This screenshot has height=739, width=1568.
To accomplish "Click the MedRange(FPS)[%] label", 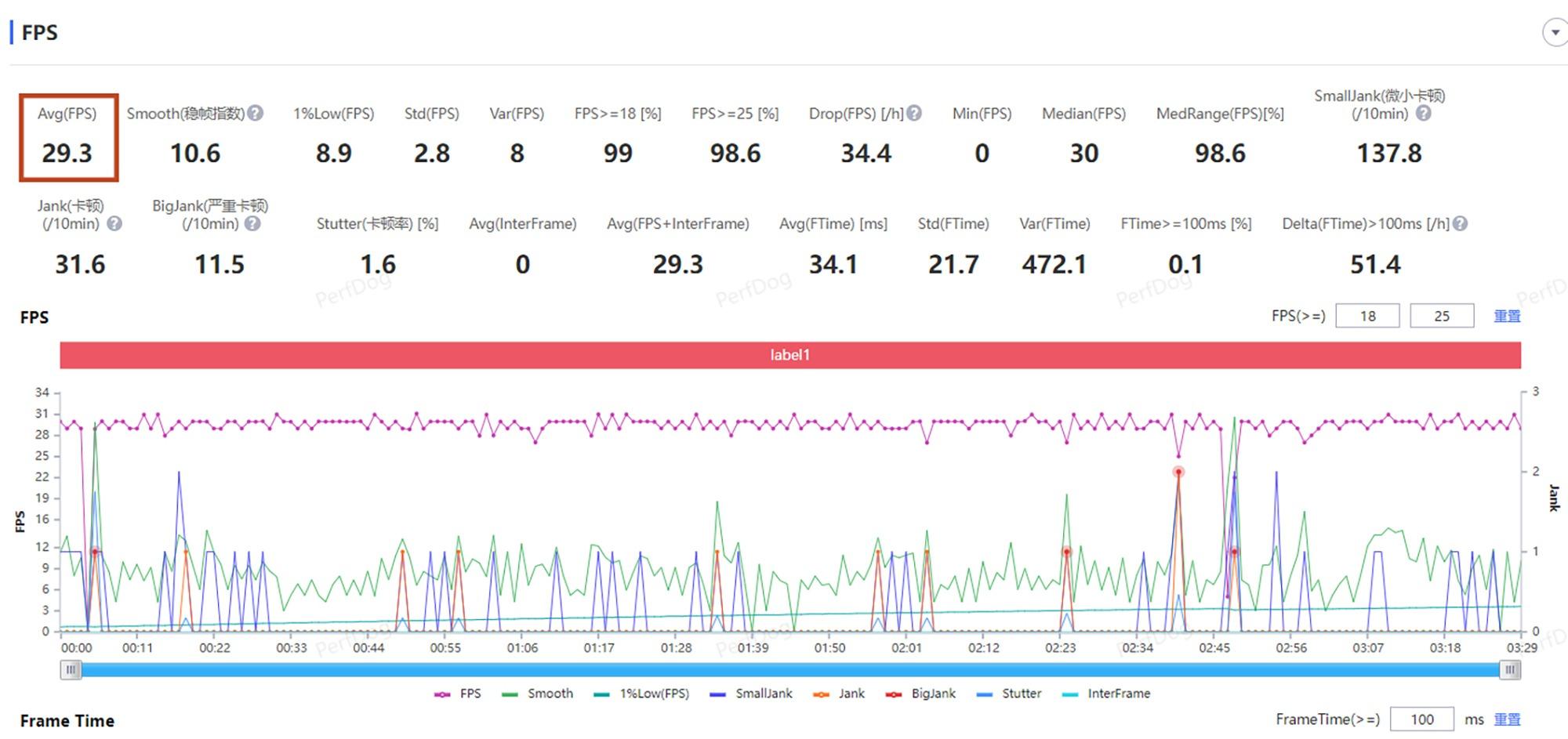I will [1220, 114].
